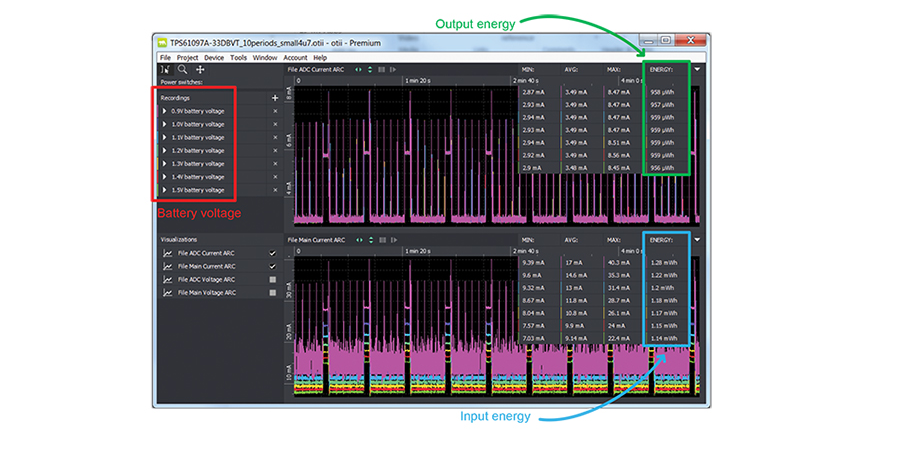This screenshot has height=449, width=917.
Task: Click ENERGY column header in Main Current panel
Action: [x=661, y=240]
